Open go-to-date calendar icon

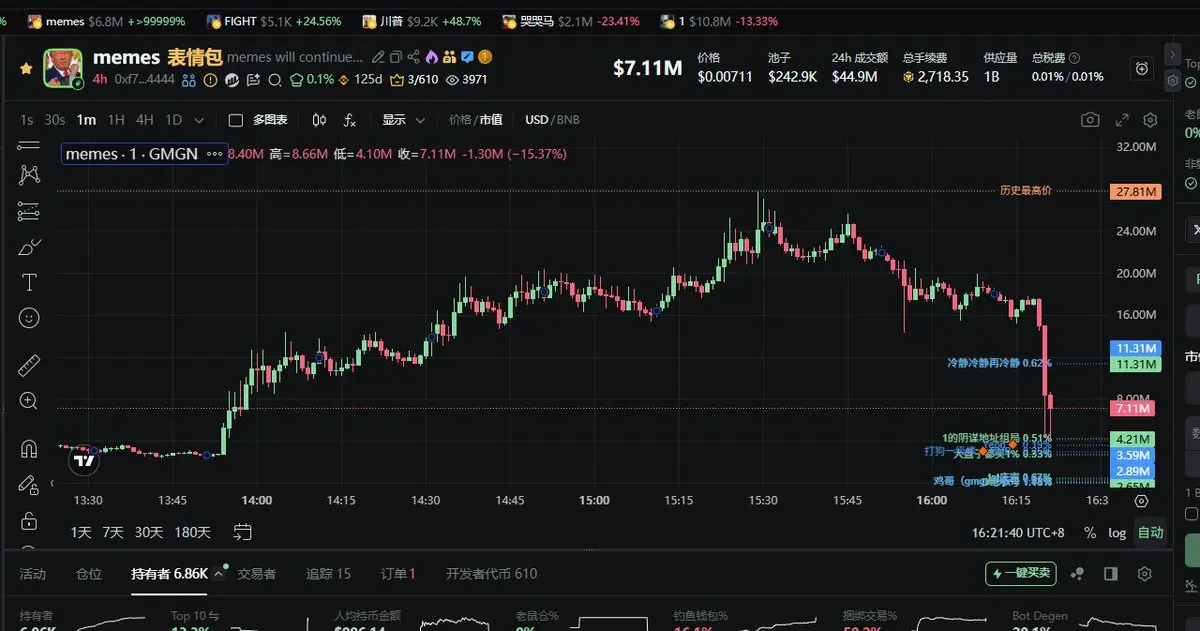tap(242, 532)
